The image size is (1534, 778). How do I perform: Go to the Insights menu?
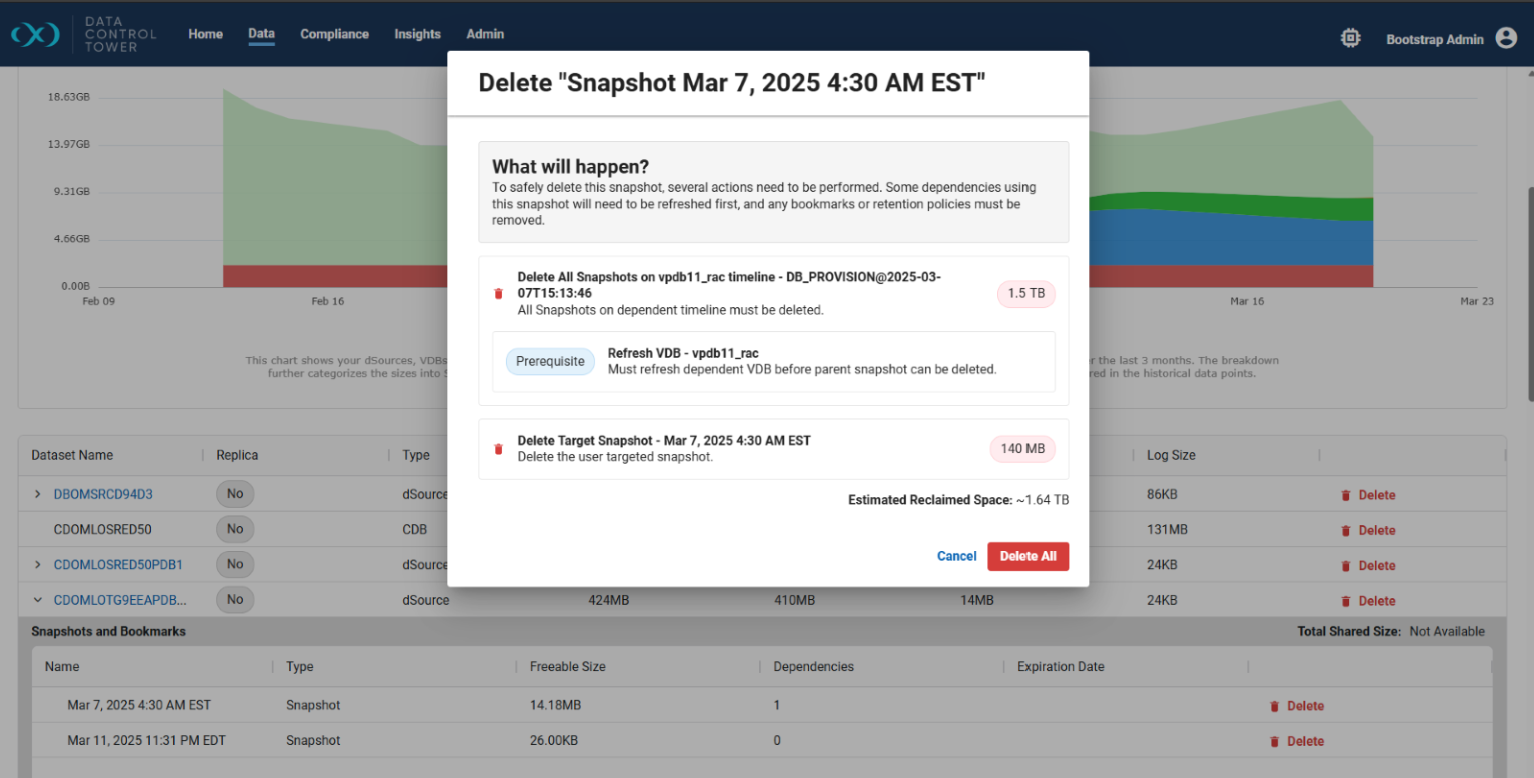pos(417,34)
